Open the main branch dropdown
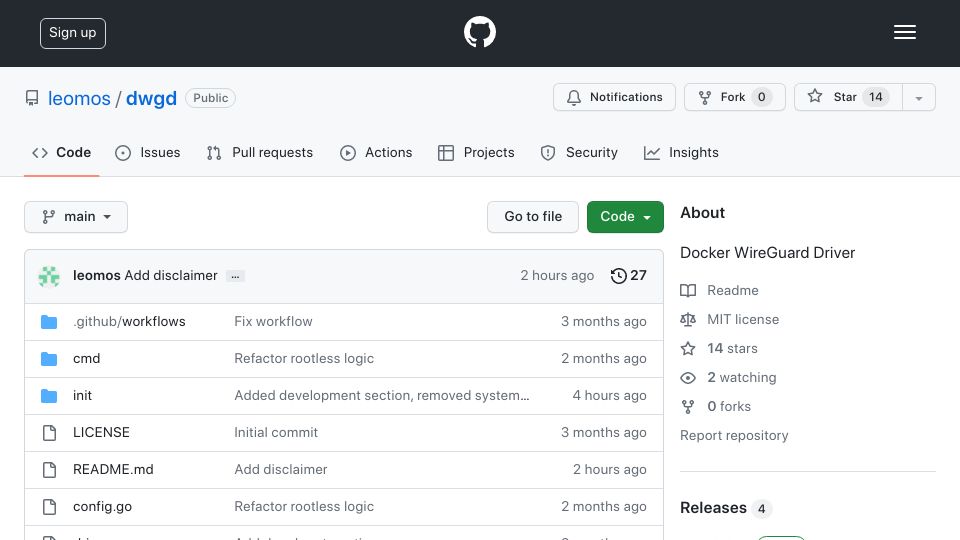Viewport: 960px width, 540px height. [x=76, y=217]
